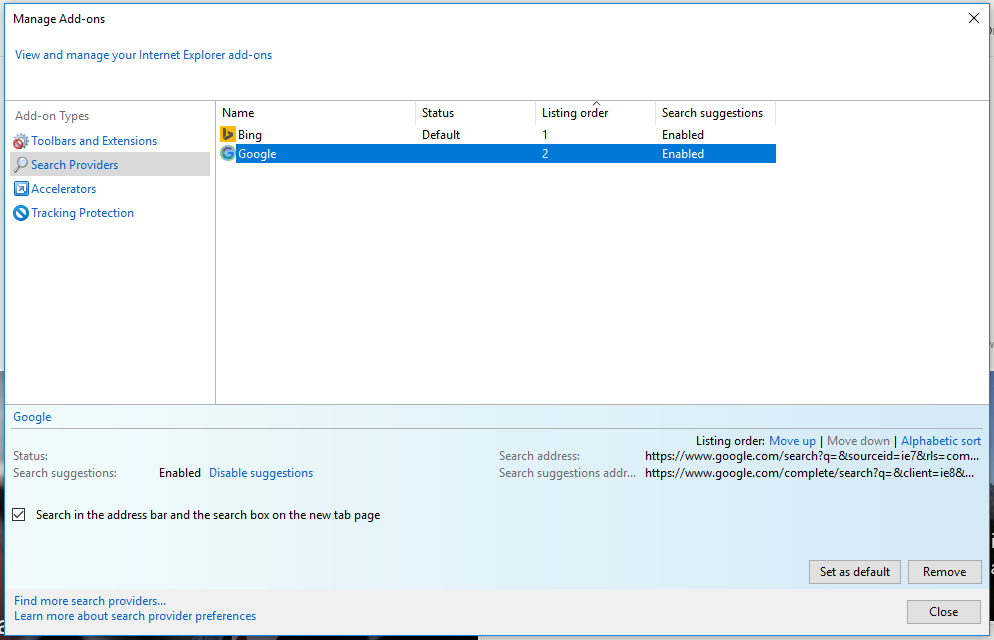Apply Alphabetic sort to providers
Viewport: 994px width, 640px height.
coord(941,440)
